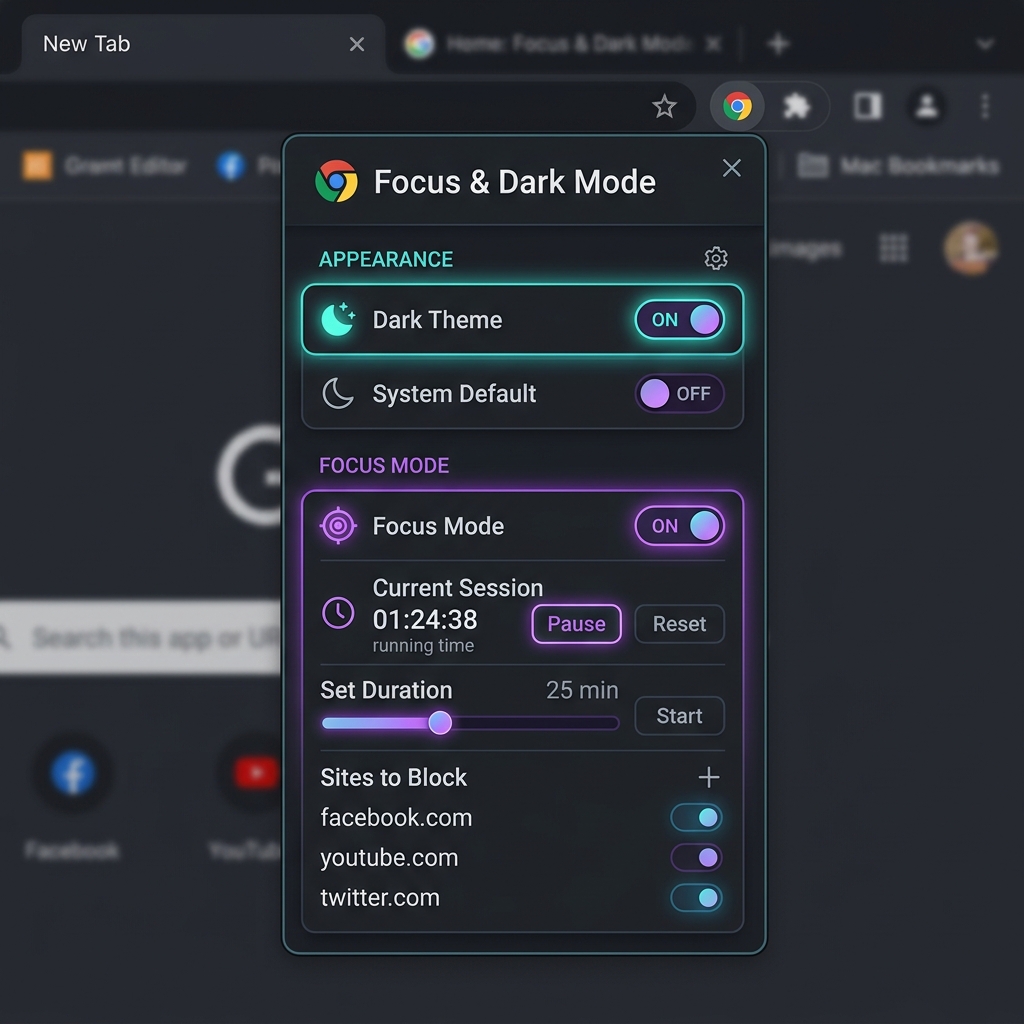Reset the current session timer
1024x1024 pixels.
pos(679,624)
